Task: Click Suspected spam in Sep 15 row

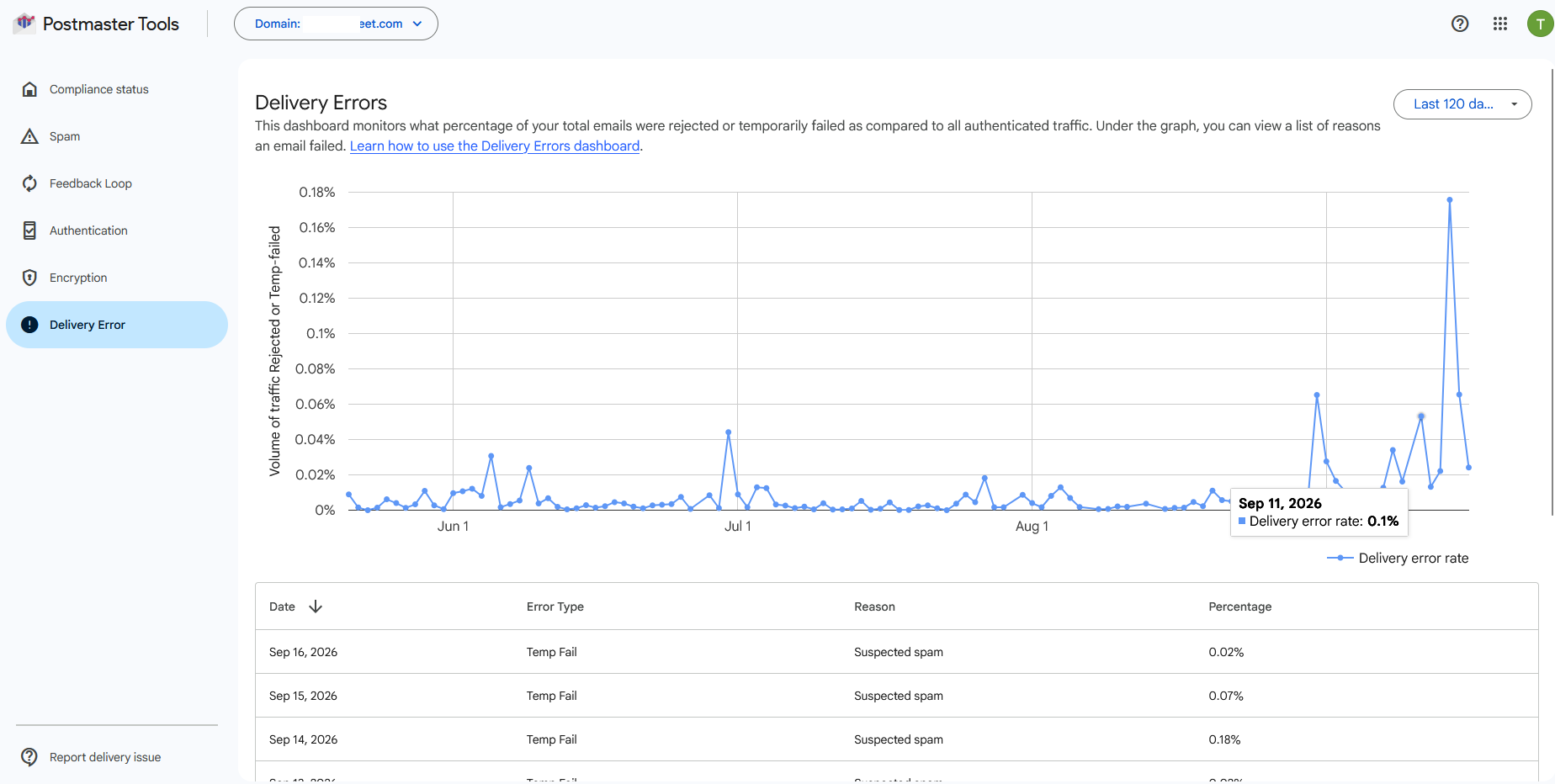Action: [899, 696]
